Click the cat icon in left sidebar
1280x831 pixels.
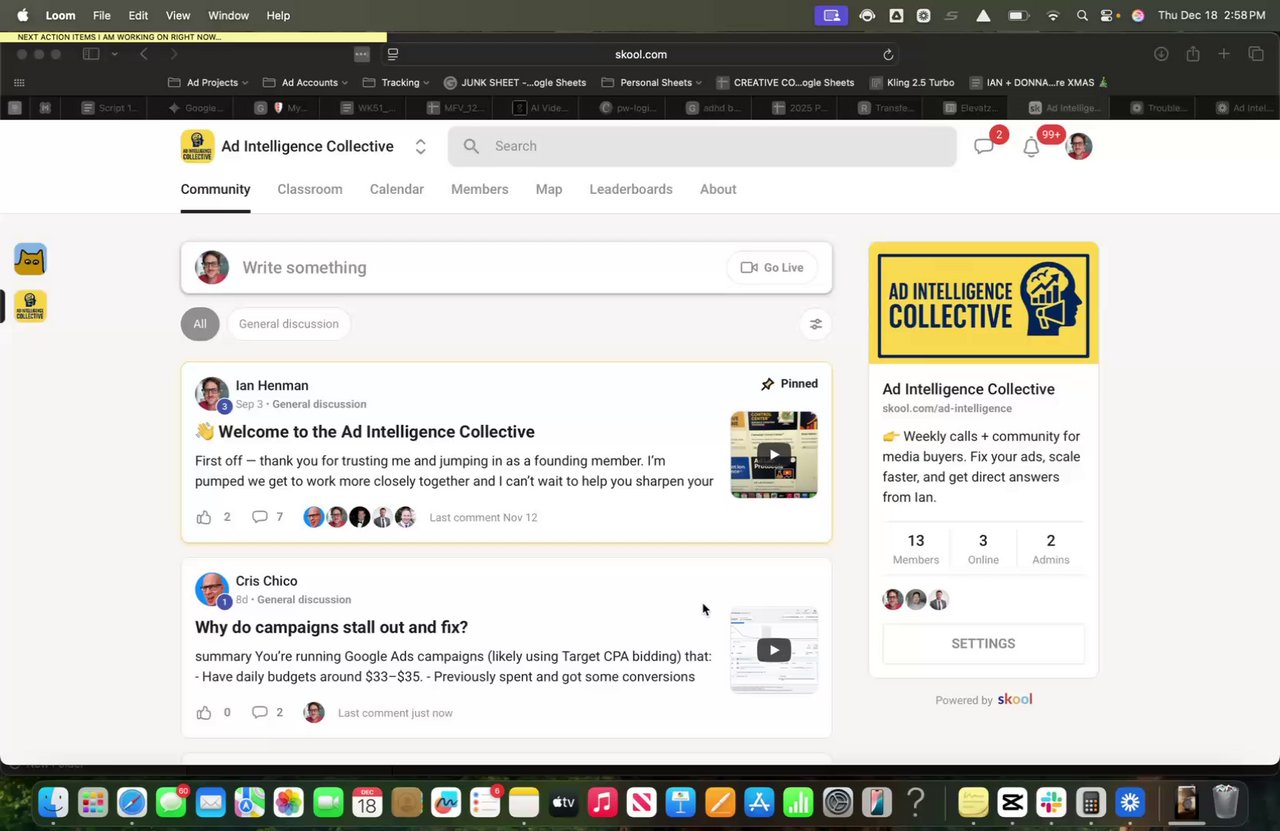(30, 259)
